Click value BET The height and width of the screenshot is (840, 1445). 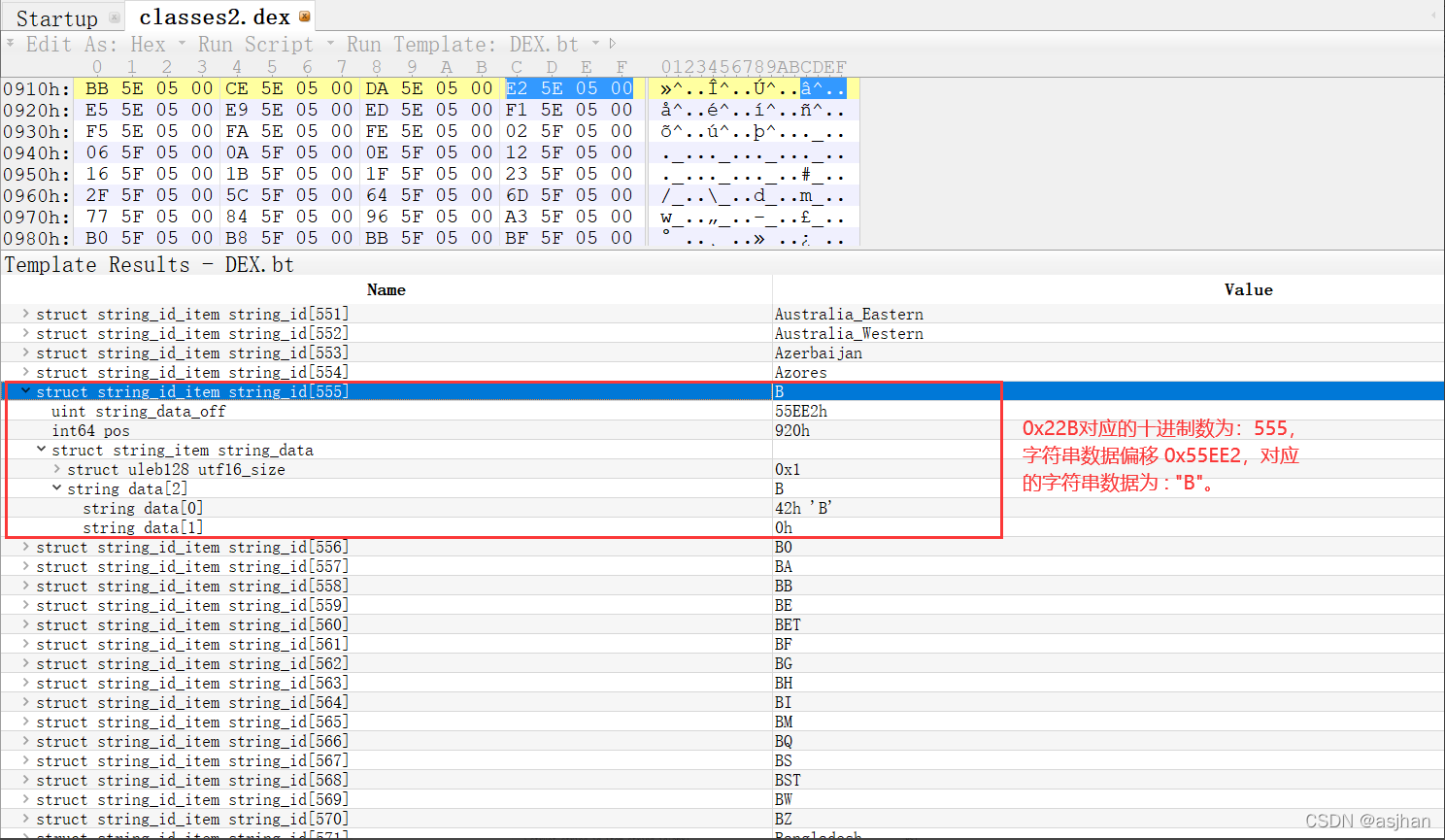click(x=788, y=624)
